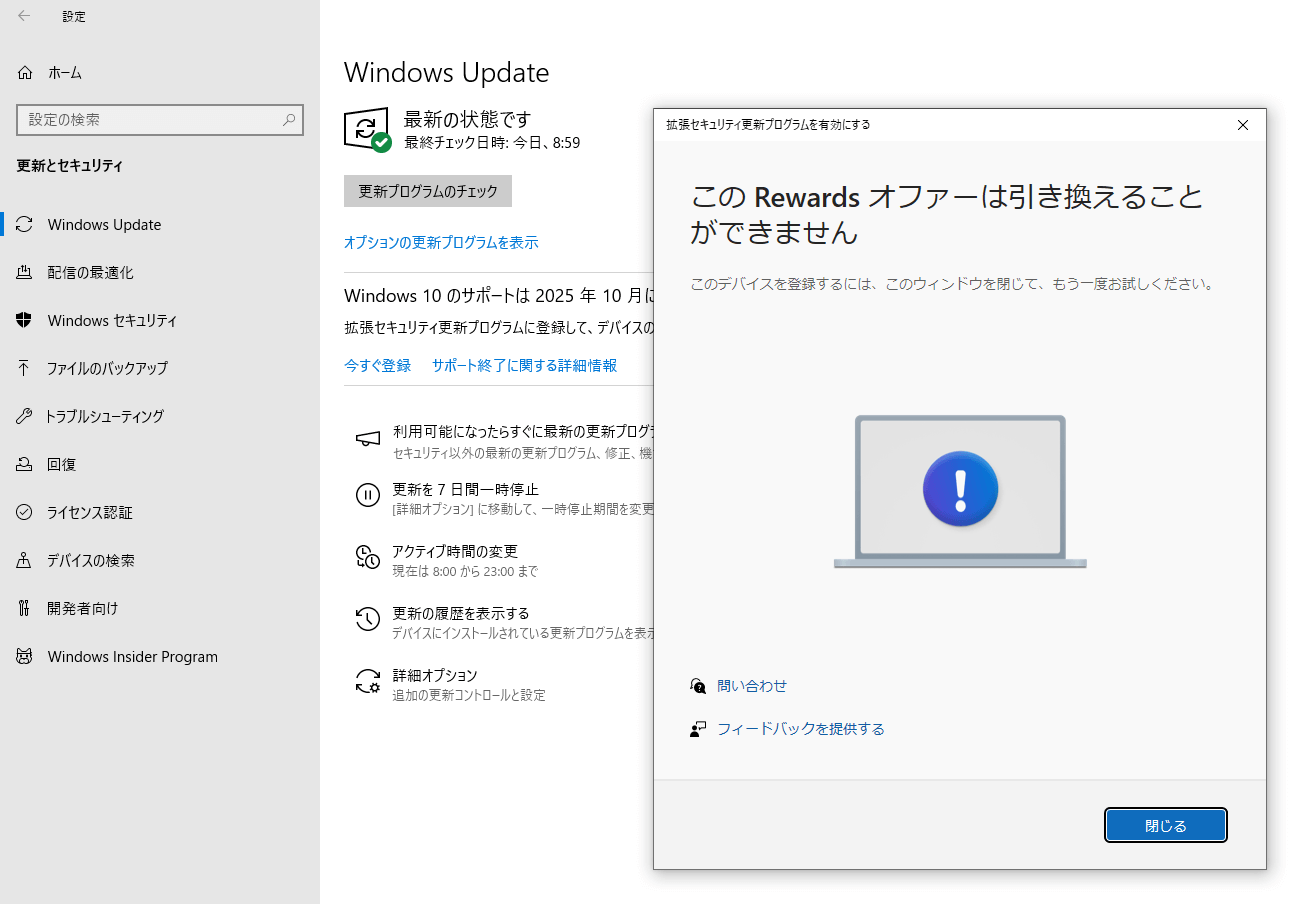1309x904 pixels.
Task: Click the pause icon for 更新を7日間一時停止
Action: click(367, 495)
